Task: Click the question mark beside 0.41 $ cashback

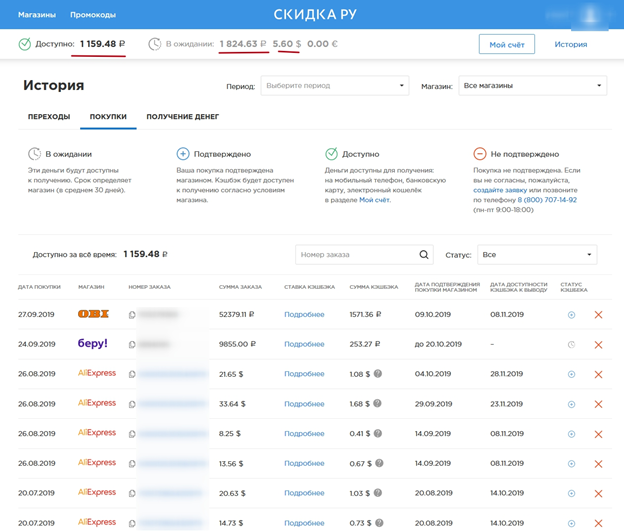Action: click(x=378, y=434)
